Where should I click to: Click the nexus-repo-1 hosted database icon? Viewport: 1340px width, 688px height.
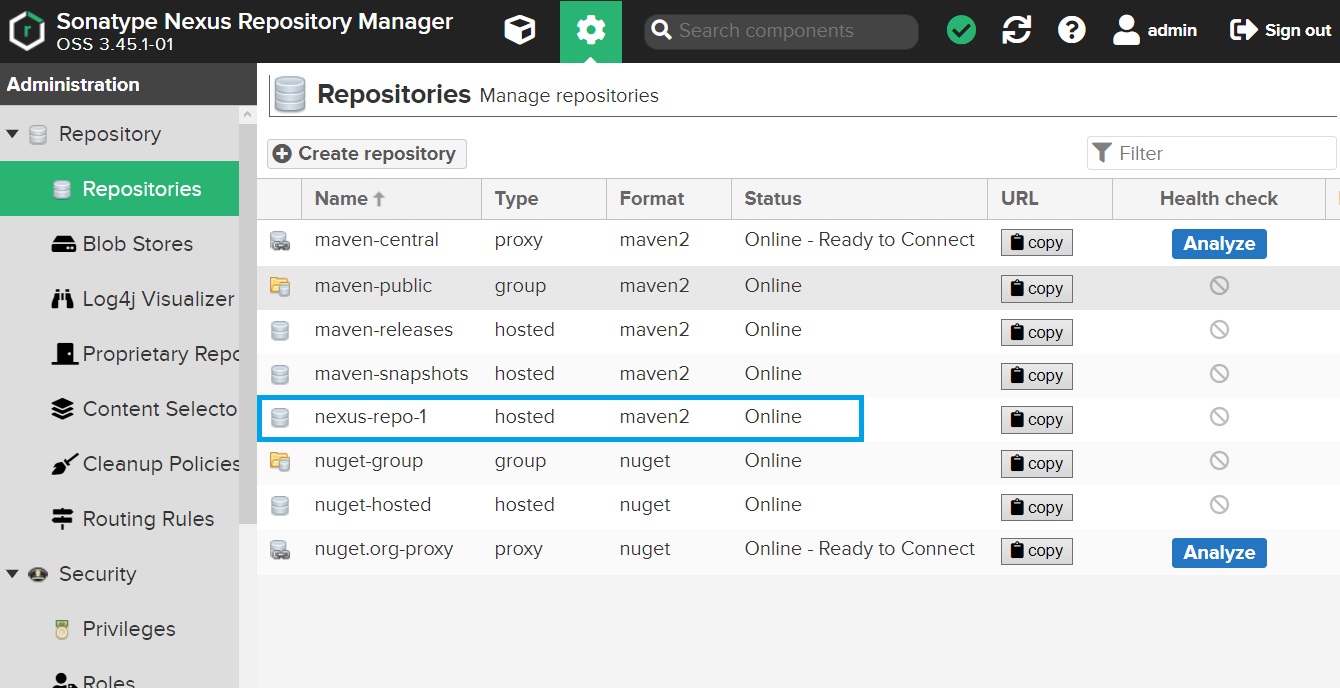(x=280, y=418)
